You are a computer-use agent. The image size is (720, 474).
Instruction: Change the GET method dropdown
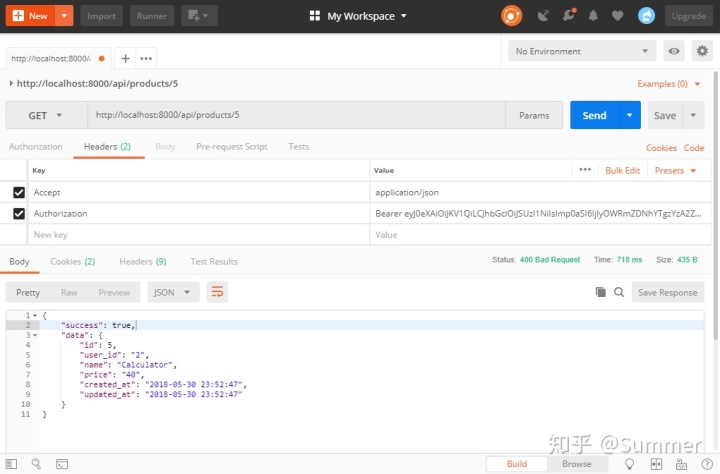click(x=46, y=115)
